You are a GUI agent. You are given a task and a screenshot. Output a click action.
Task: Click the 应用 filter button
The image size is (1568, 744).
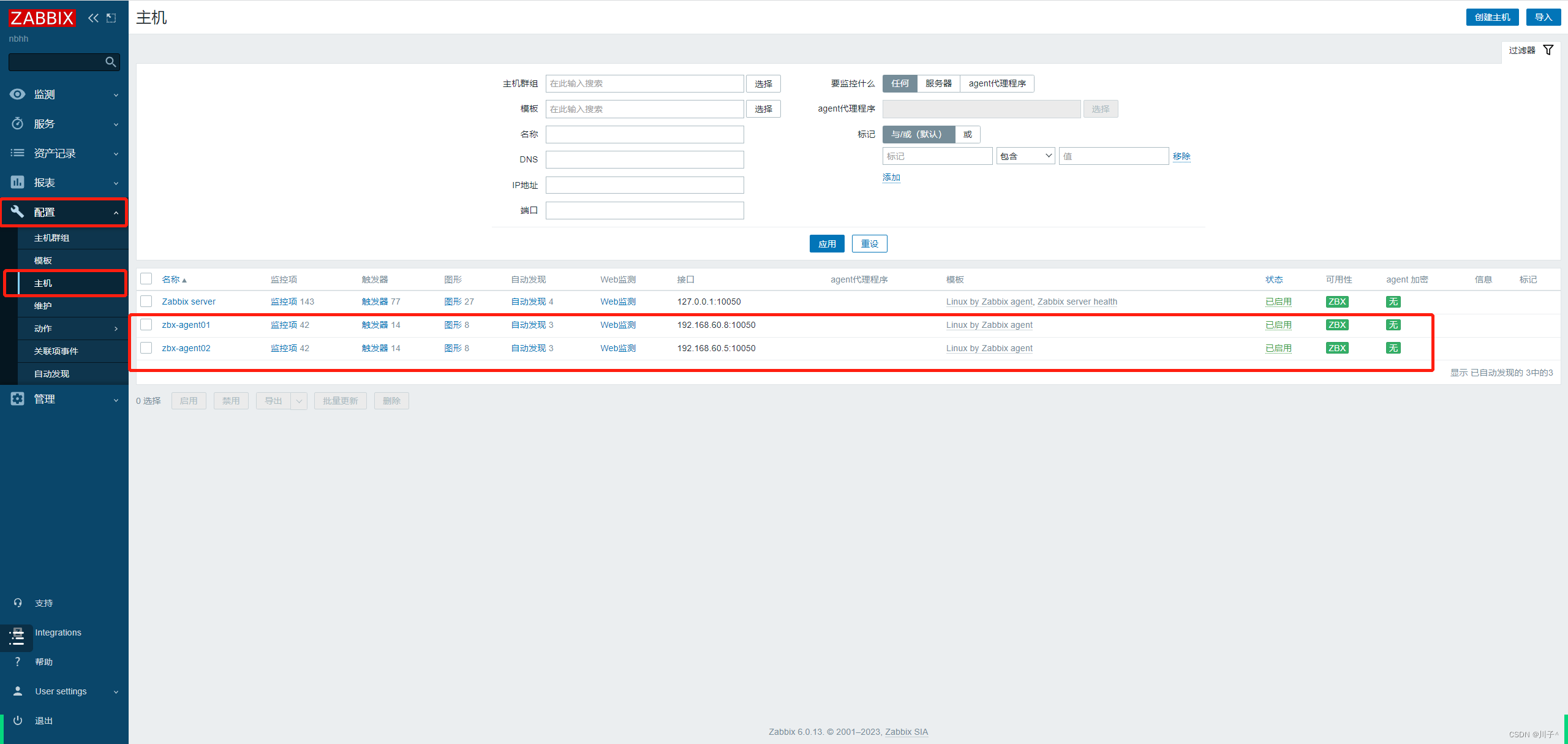point(827,243)
